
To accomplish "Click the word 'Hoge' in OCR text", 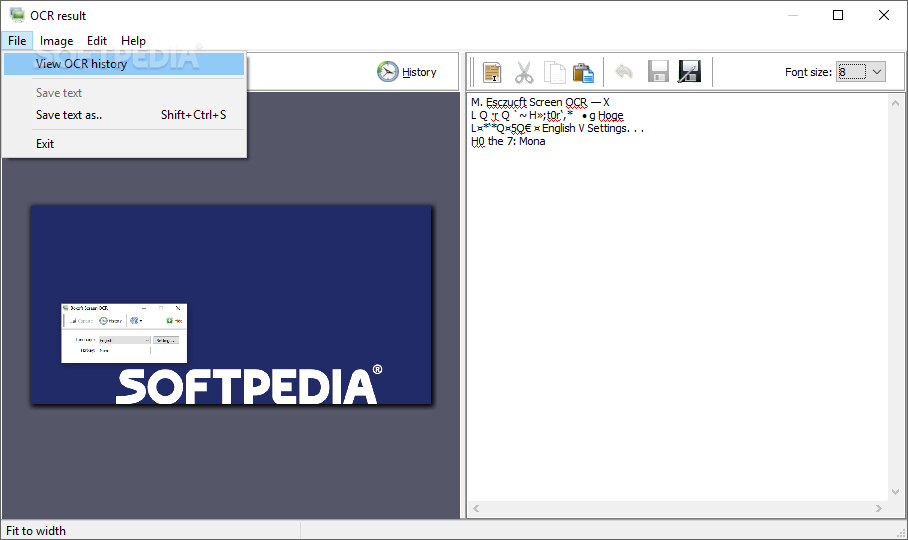I will pos(610,115).
